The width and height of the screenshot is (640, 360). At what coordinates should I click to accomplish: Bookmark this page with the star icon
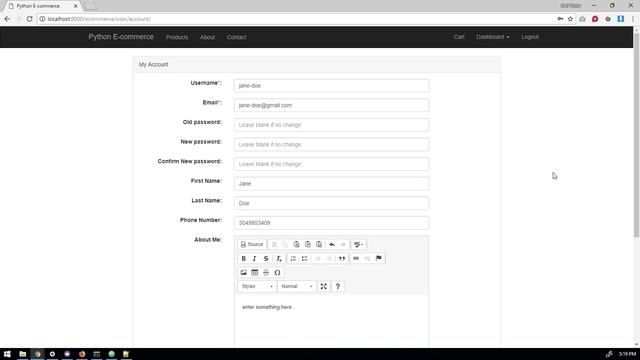pyautogui.click(x=570, y=19)
